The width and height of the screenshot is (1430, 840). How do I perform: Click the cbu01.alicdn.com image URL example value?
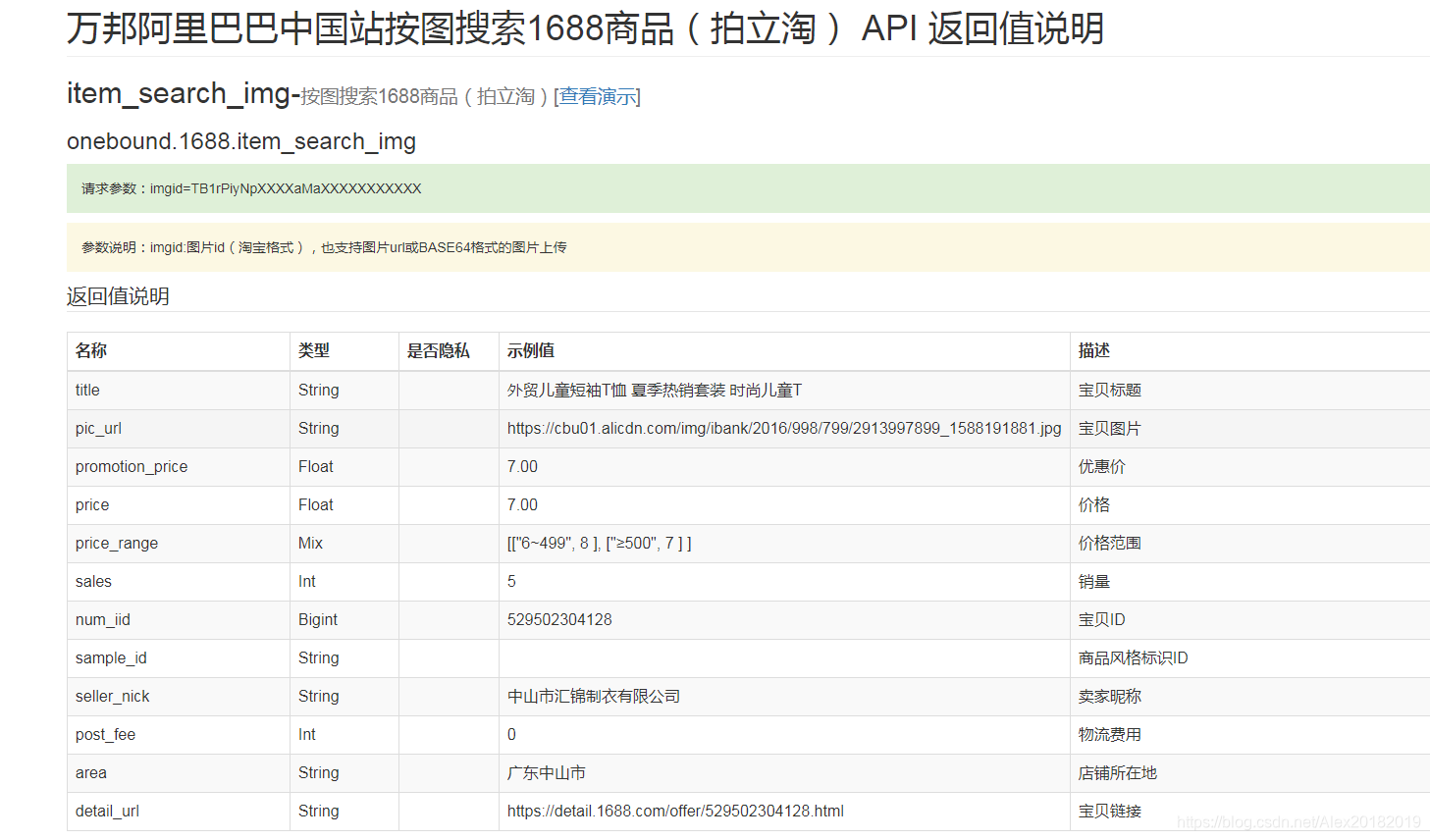point(784,428)
